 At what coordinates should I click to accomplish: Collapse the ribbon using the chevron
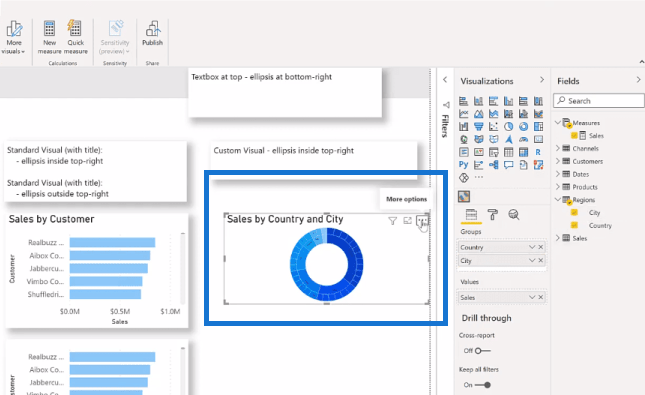(x=641, y=62)
